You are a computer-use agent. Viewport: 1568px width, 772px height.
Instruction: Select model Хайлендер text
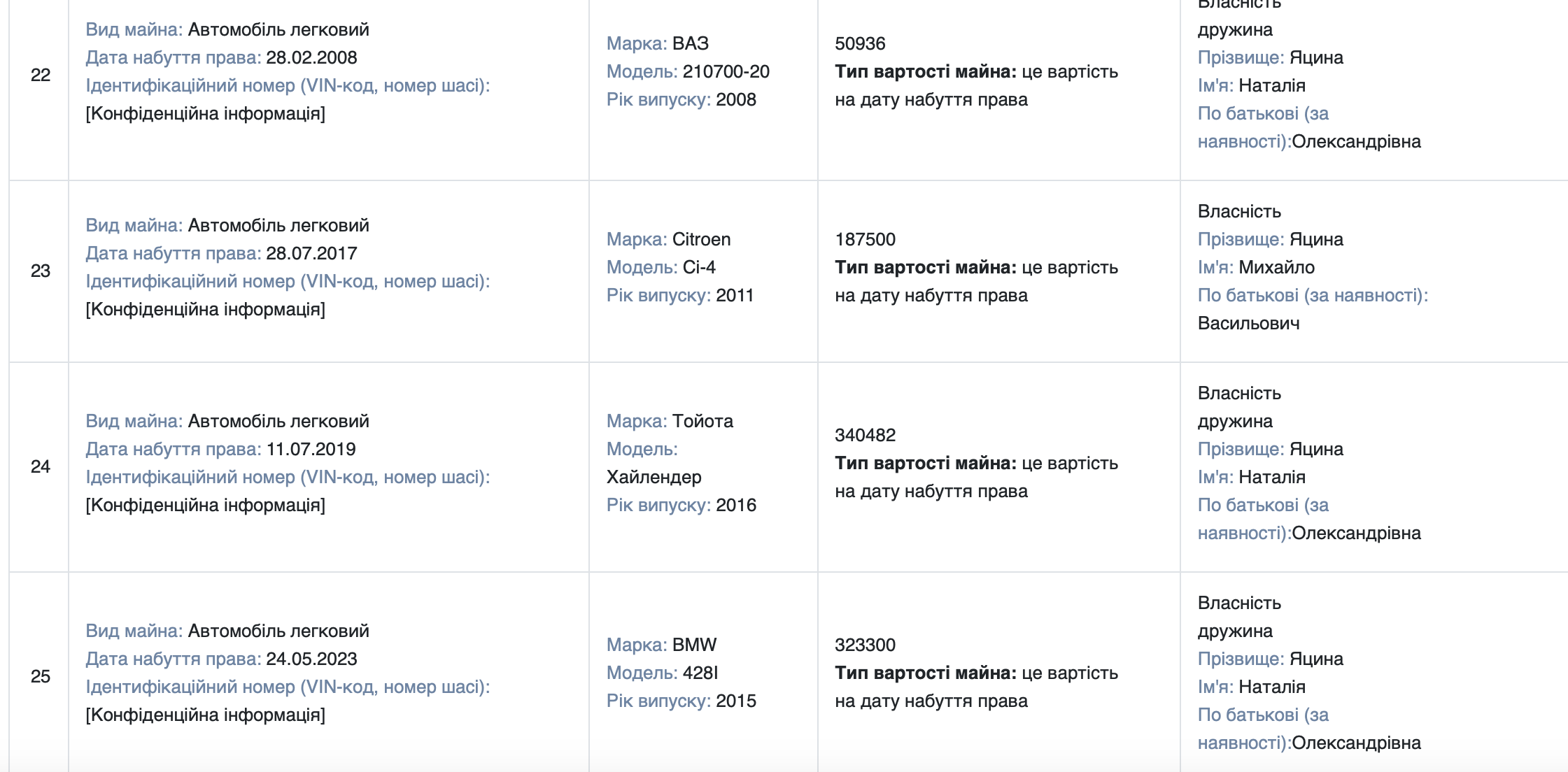click(x=654, y=477)
